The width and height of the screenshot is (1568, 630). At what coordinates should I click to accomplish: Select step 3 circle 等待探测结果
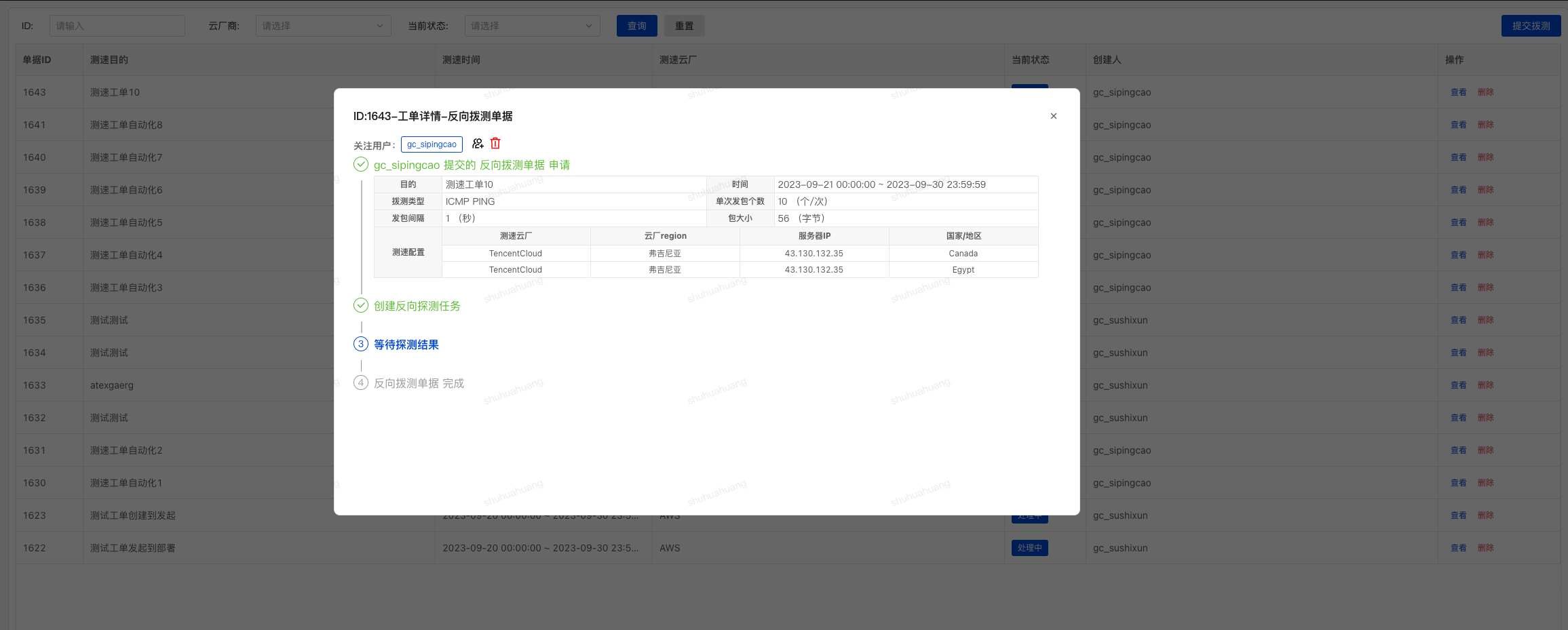[x=361, y=344]
